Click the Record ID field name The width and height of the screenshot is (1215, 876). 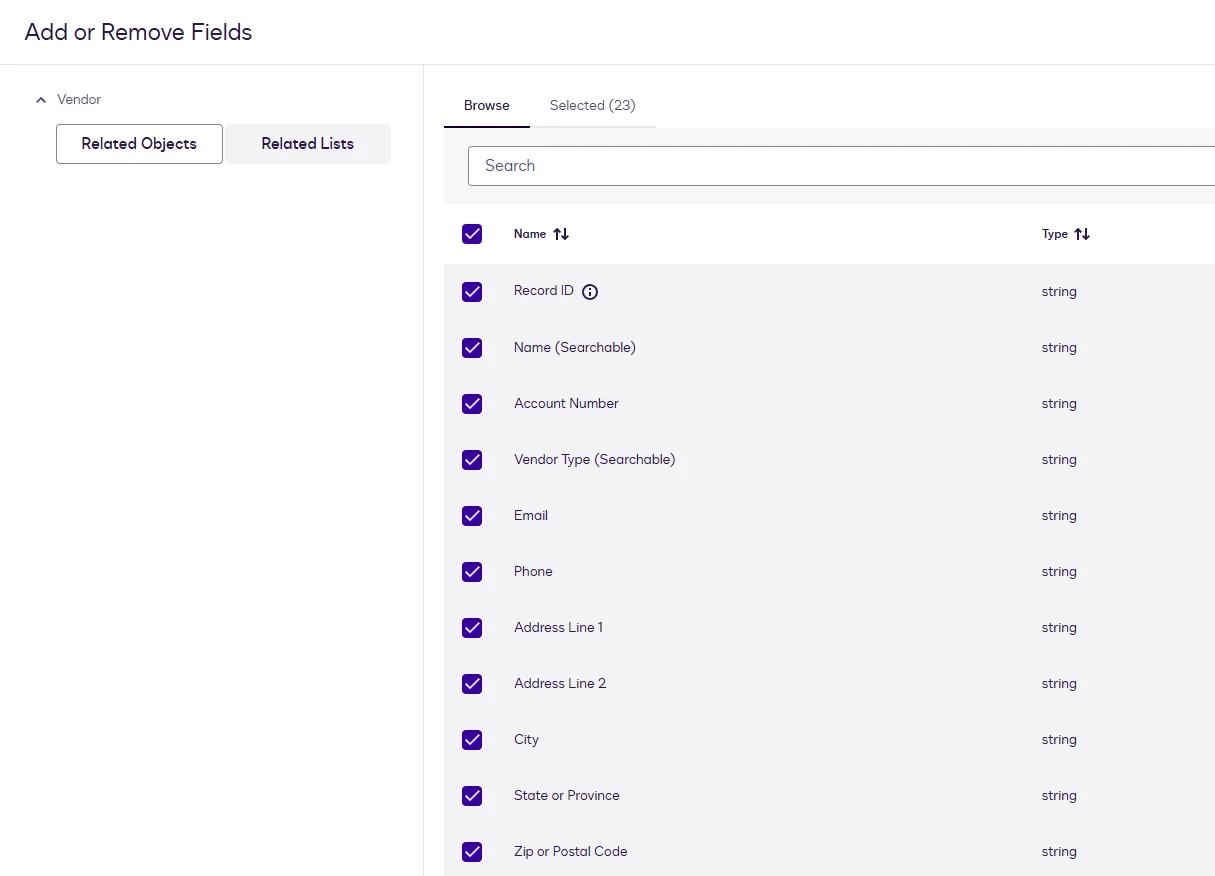coord(544,291)
